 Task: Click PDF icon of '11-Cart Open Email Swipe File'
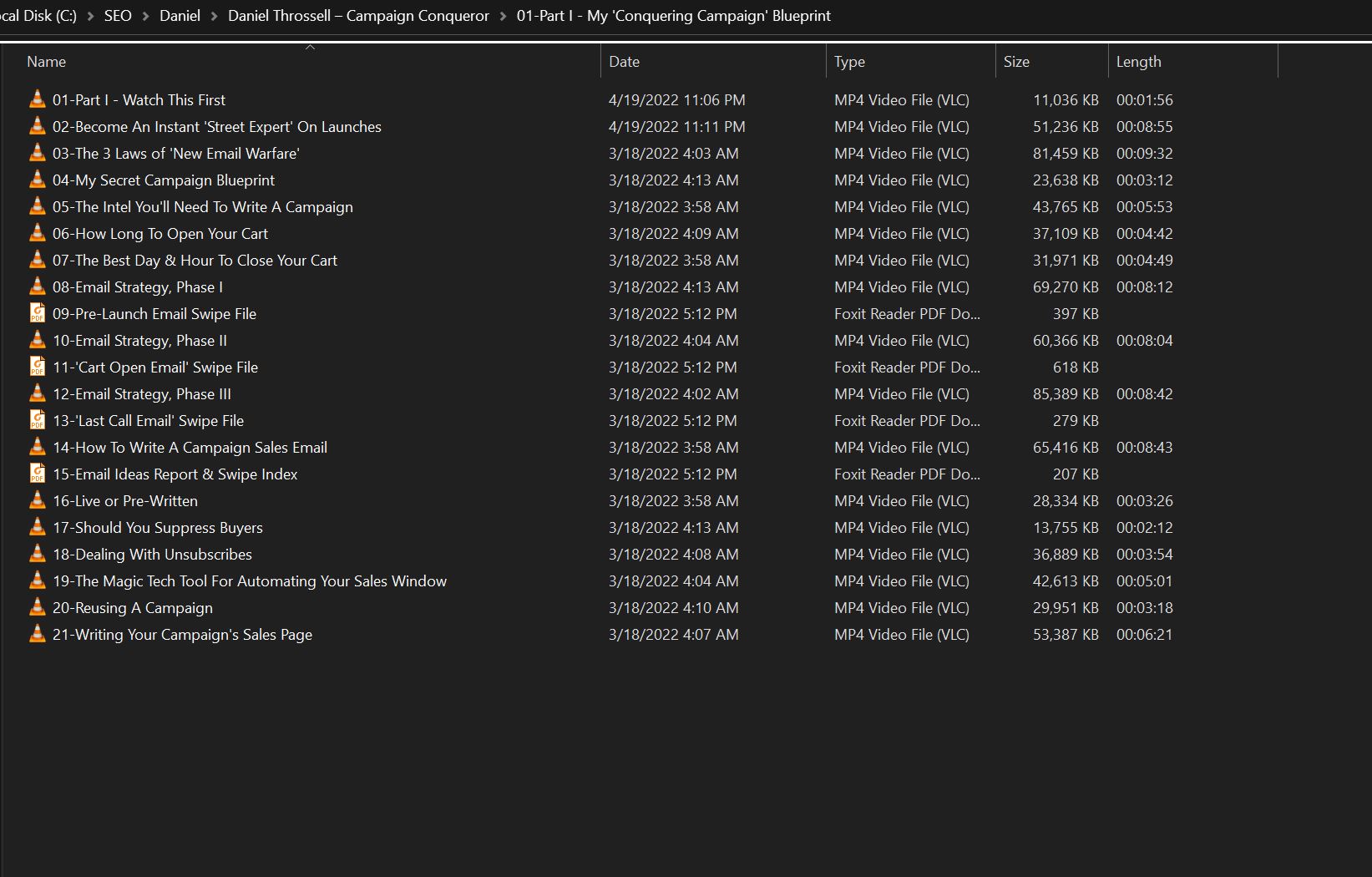38,367
